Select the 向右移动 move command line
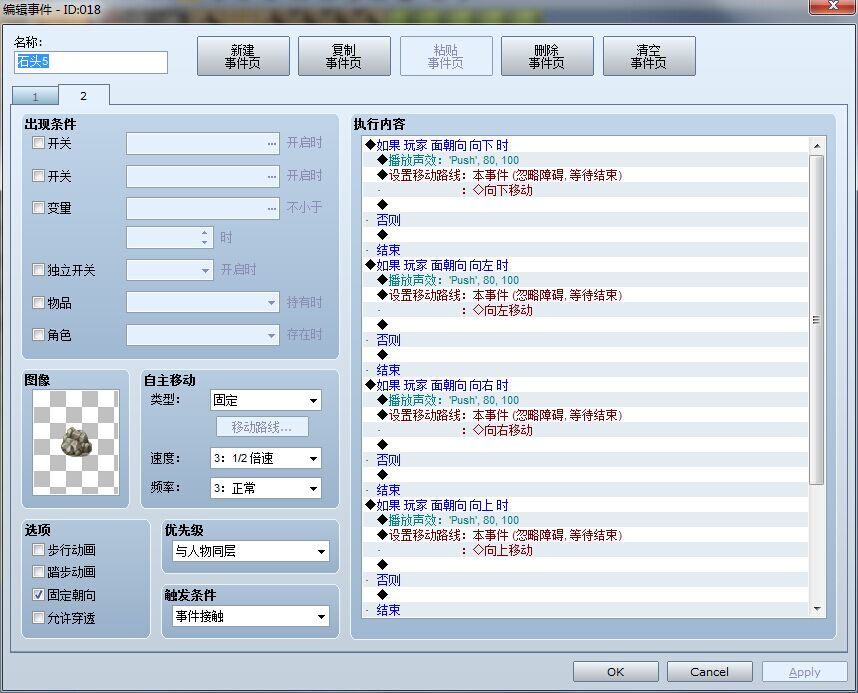Image resolution: width=858 pixels, height=693 pixels. click(x=586, y=430)
